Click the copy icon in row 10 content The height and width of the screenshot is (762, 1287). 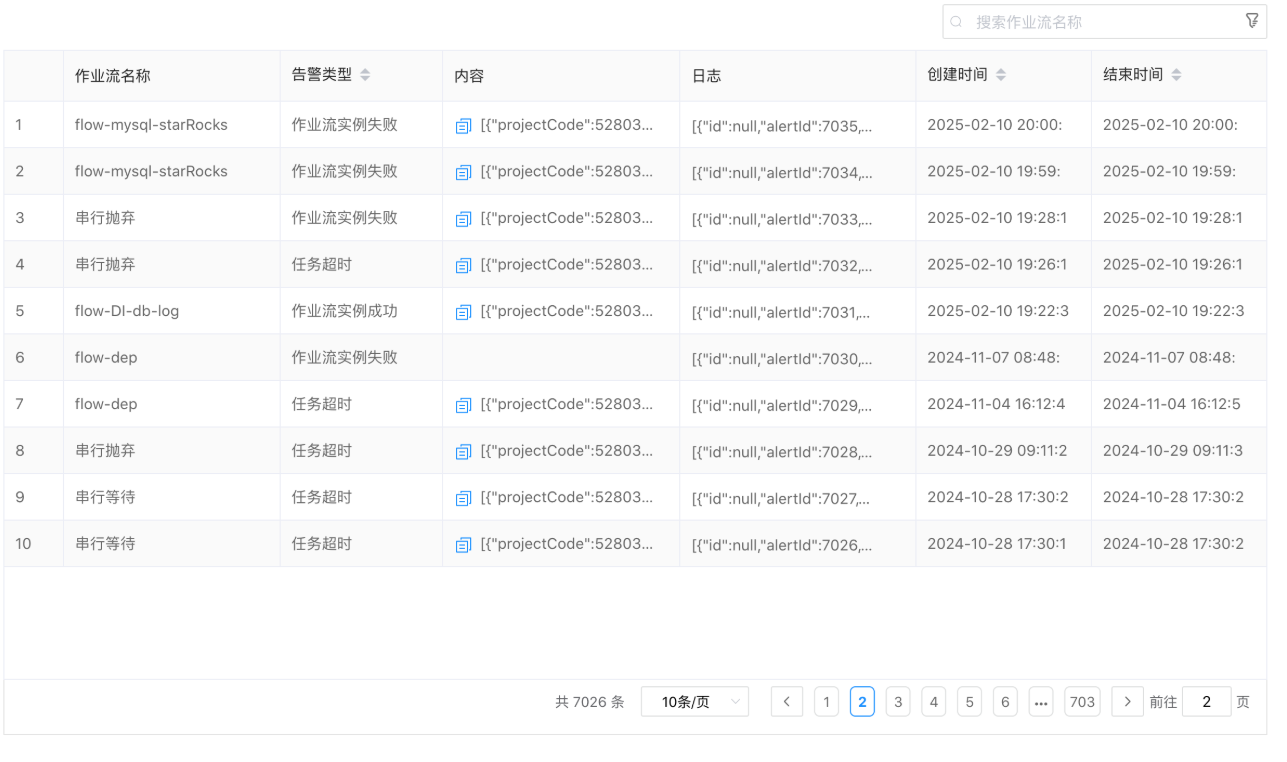tap(463, 545)
